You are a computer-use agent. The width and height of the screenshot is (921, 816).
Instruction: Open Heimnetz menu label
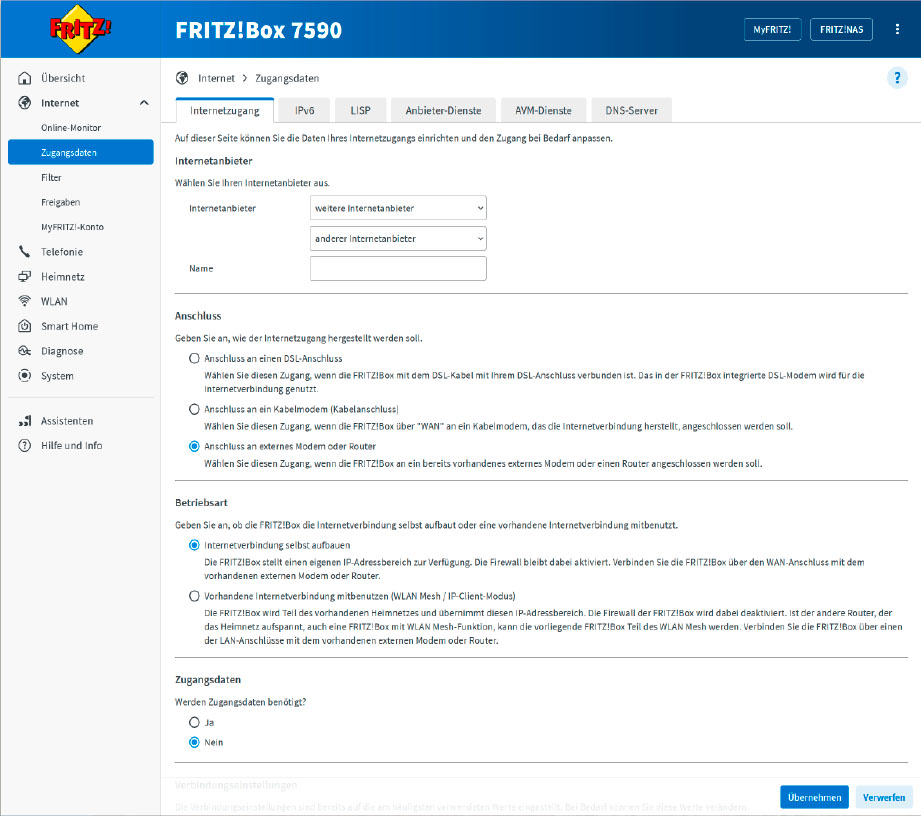pos(63,277)
